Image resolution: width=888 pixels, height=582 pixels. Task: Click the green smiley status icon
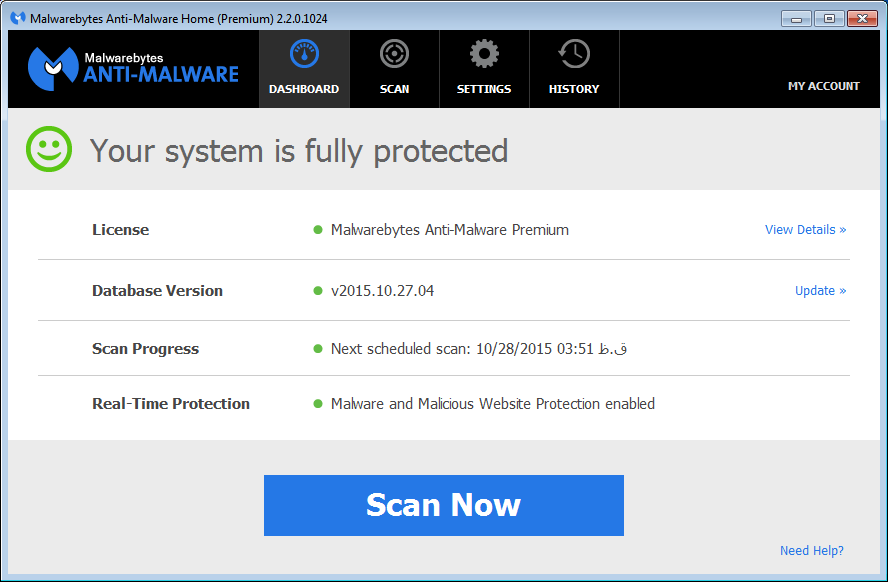[x=49, y=149]
